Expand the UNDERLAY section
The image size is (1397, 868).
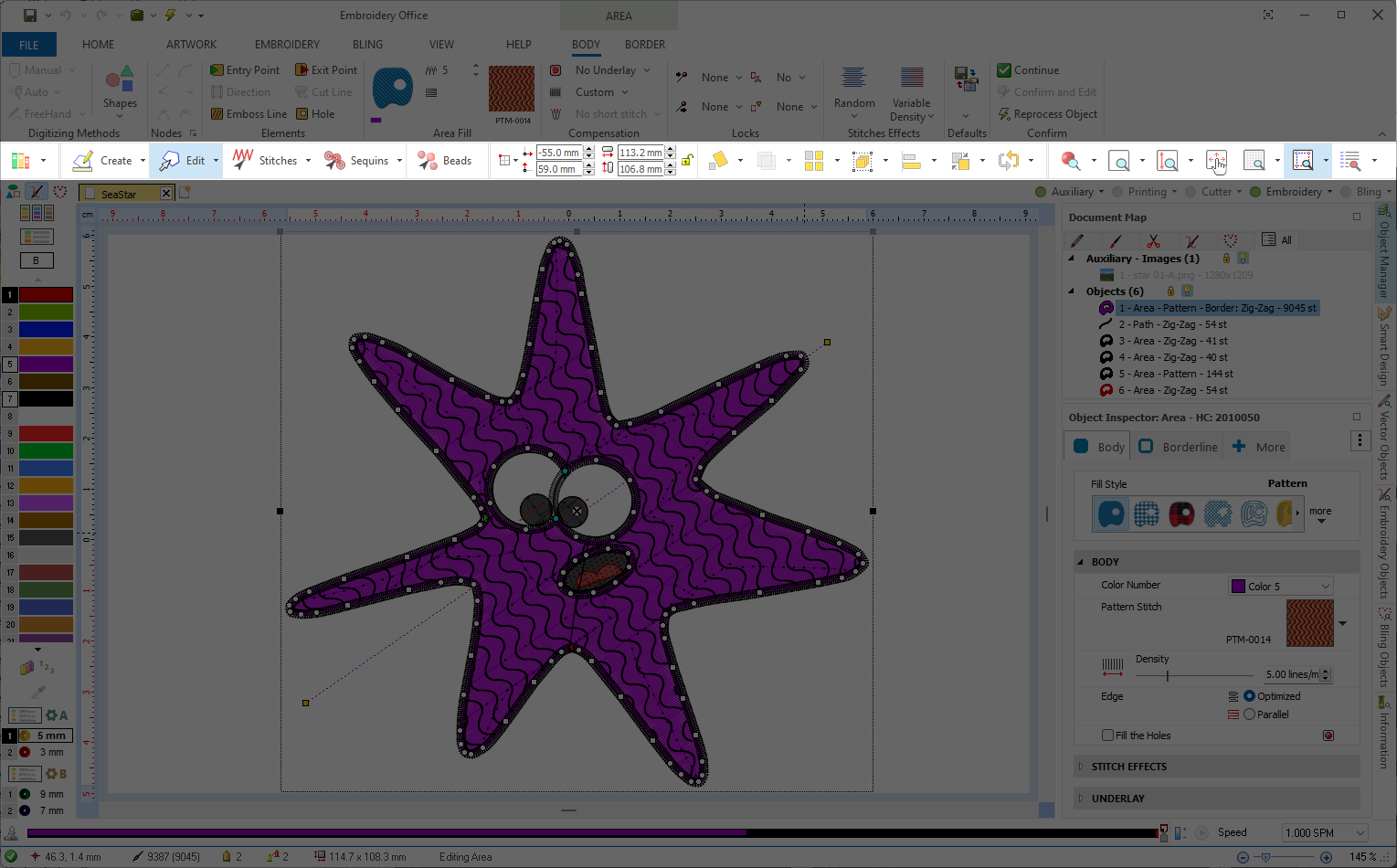coord(1117,799)
